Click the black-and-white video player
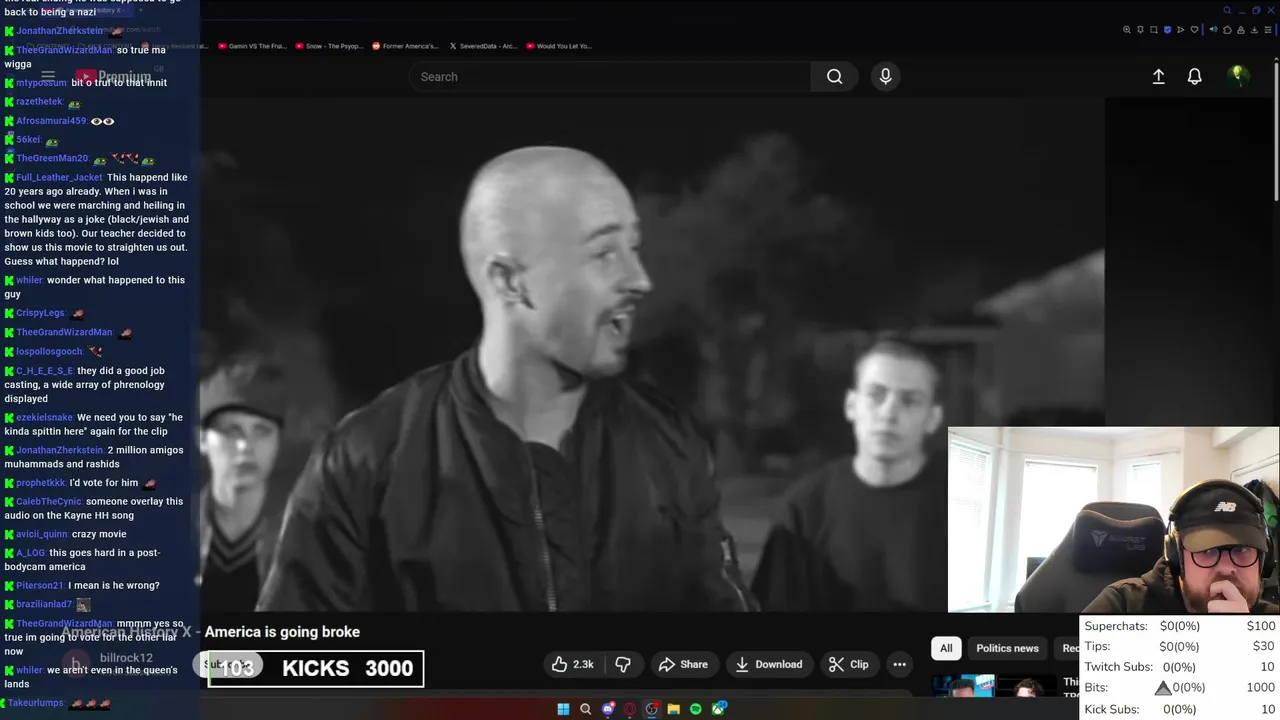The width and height of the screenshot is (1280, 720). click(x=652, y=355)
